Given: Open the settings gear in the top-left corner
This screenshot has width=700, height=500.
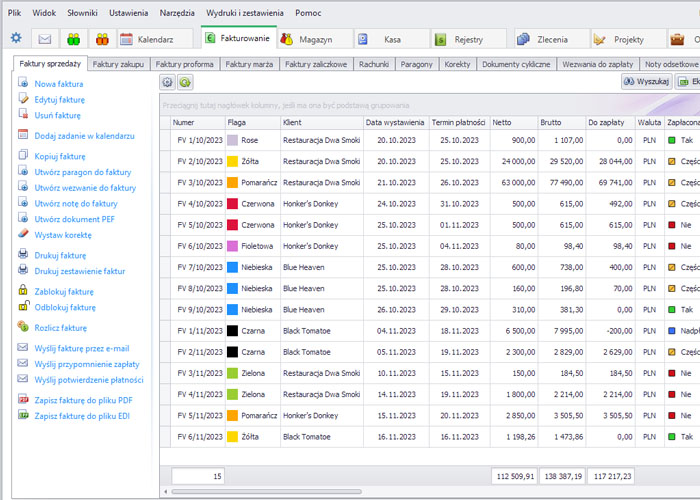Looking at the screenshot, I should click(15, 39).
